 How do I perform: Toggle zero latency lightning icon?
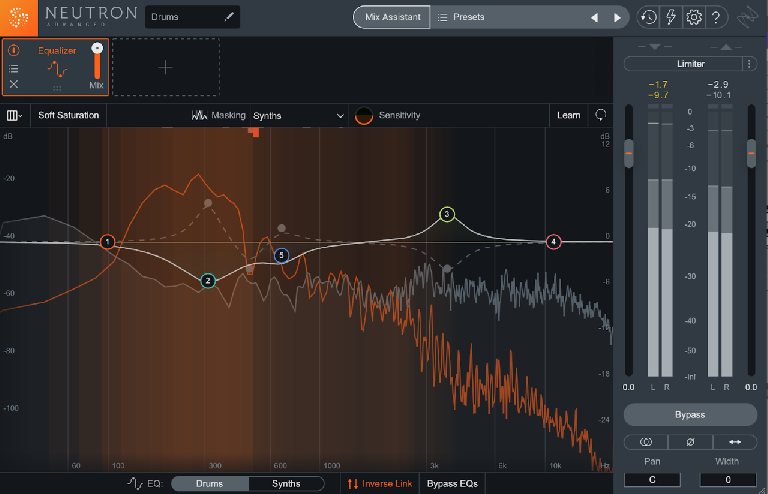point(671,18)
